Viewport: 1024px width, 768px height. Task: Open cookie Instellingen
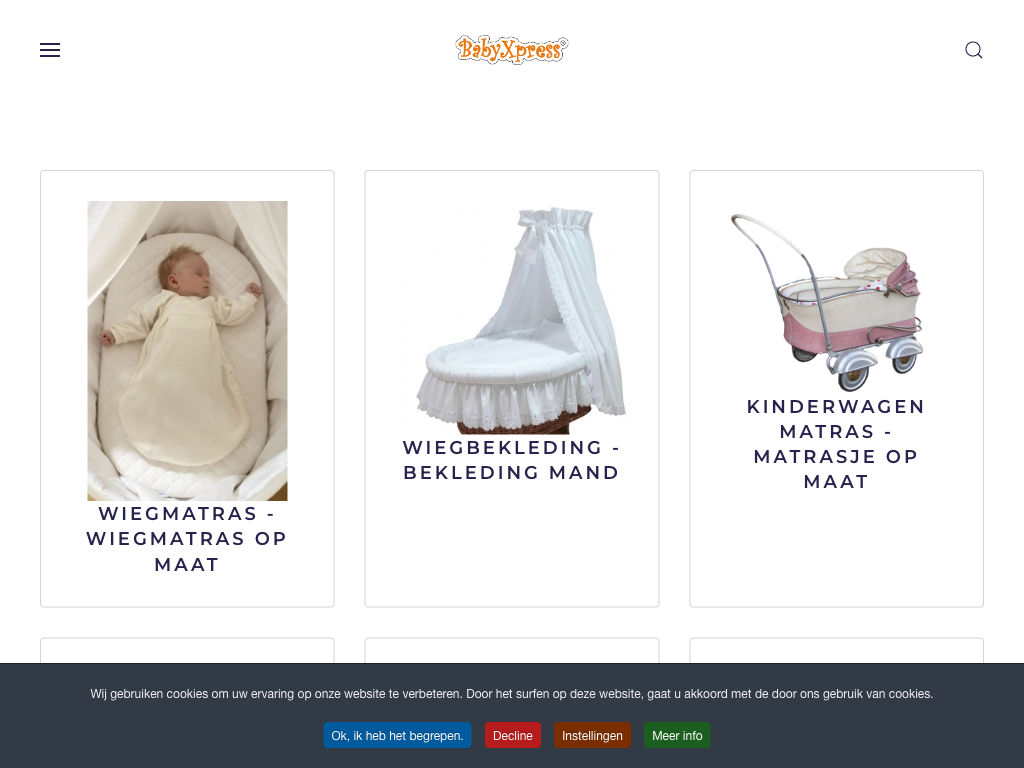tap(592, 735)
